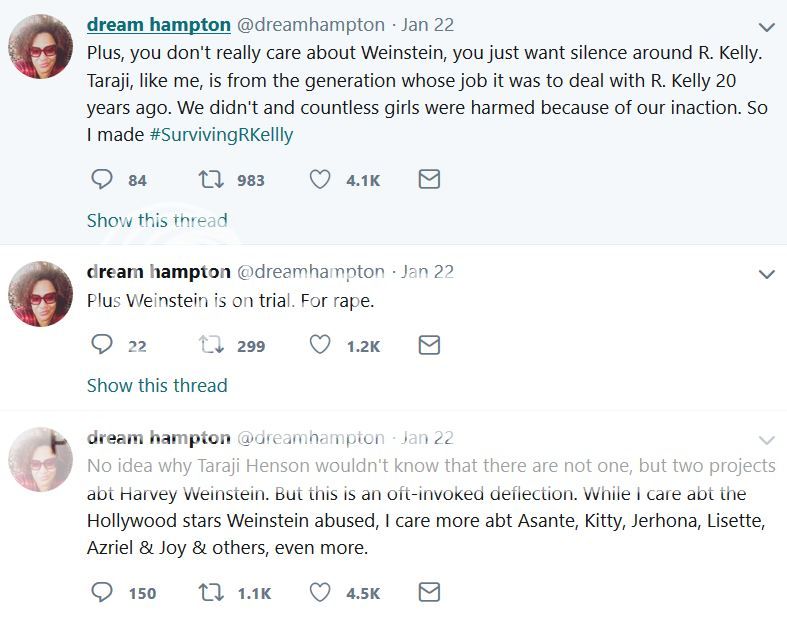Retweet the tweet with 983 retweets

(x=211, y=180)
